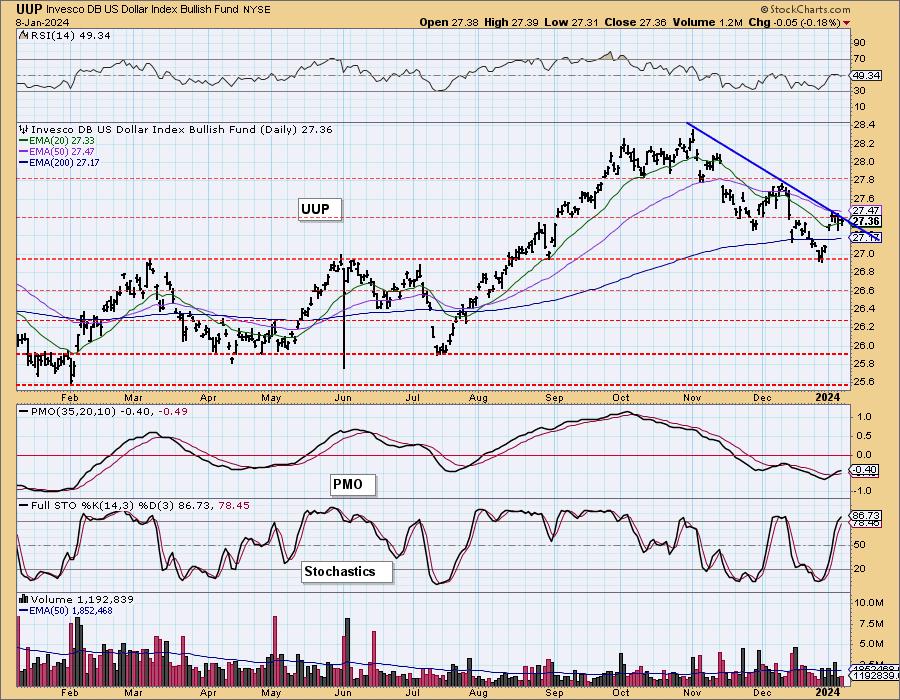Click the 10.0M volume axis label
900x700 pixels.
click(868, 602)
